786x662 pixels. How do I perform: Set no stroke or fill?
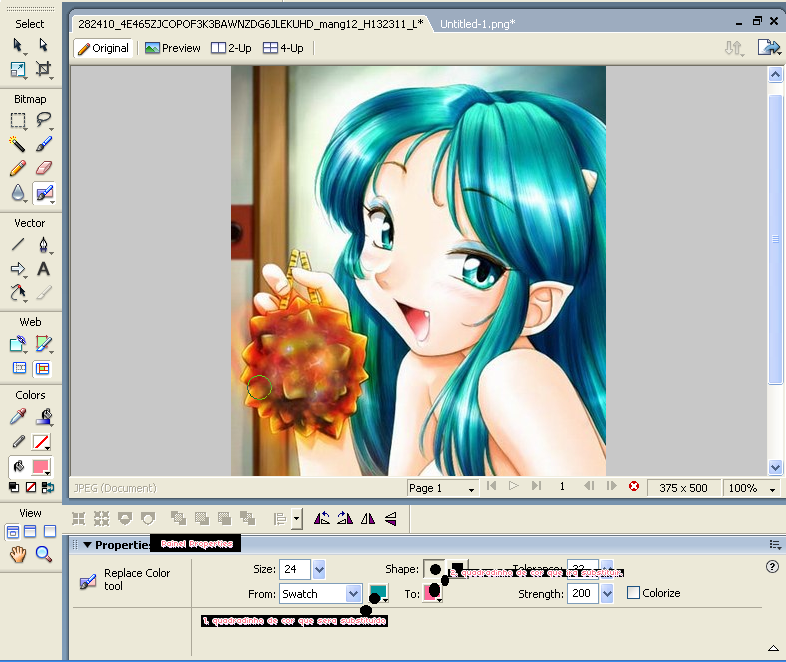click(x=31, y=487)
